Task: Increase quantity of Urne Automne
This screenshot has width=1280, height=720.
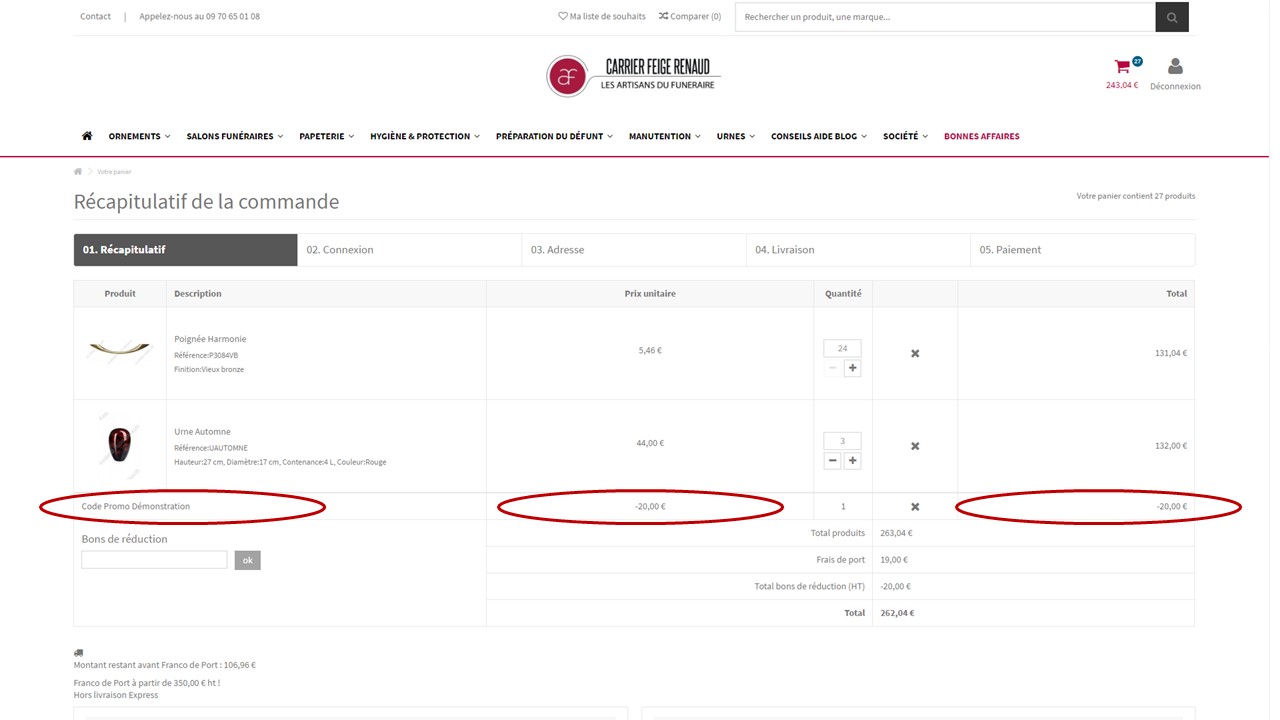Action: coord(852,461)
